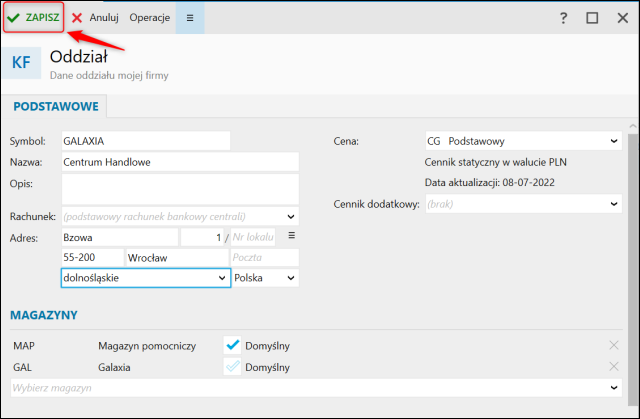Remove the GAL Galaxia warehouse row

614,367
